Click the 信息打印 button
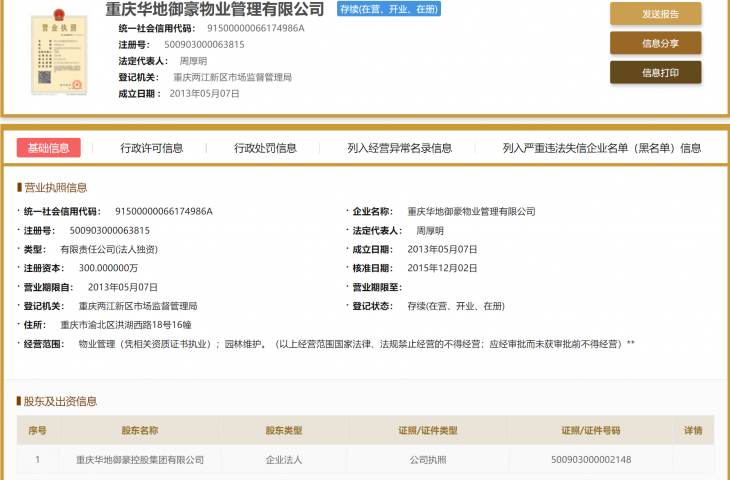This screenshot has height=480, width=730. [656, 73]
